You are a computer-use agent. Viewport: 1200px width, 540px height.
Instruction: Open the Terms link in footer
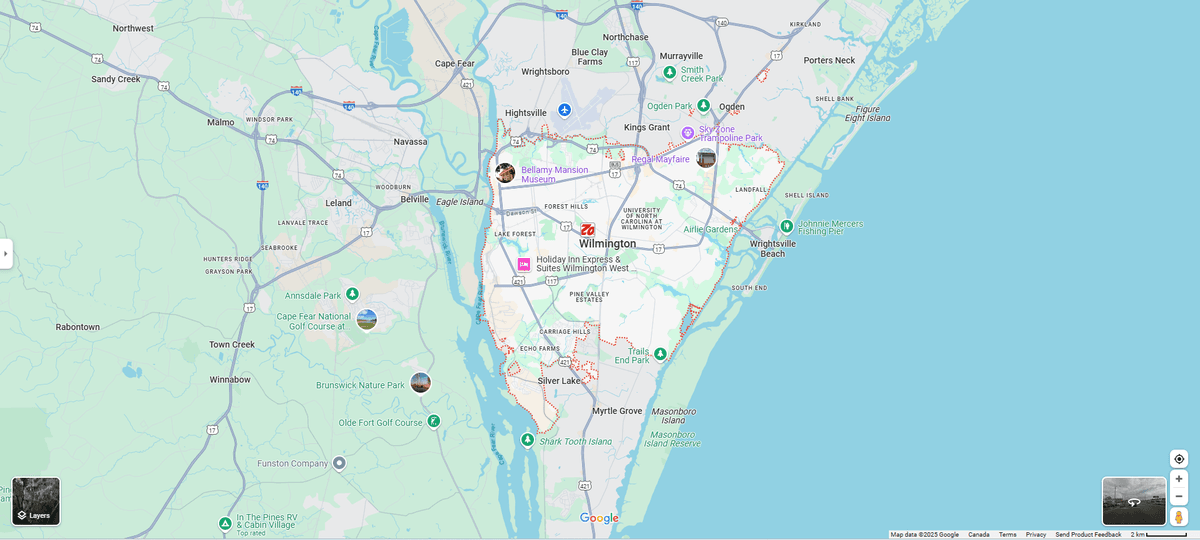pyautogui.click(x=1007, y=535)
